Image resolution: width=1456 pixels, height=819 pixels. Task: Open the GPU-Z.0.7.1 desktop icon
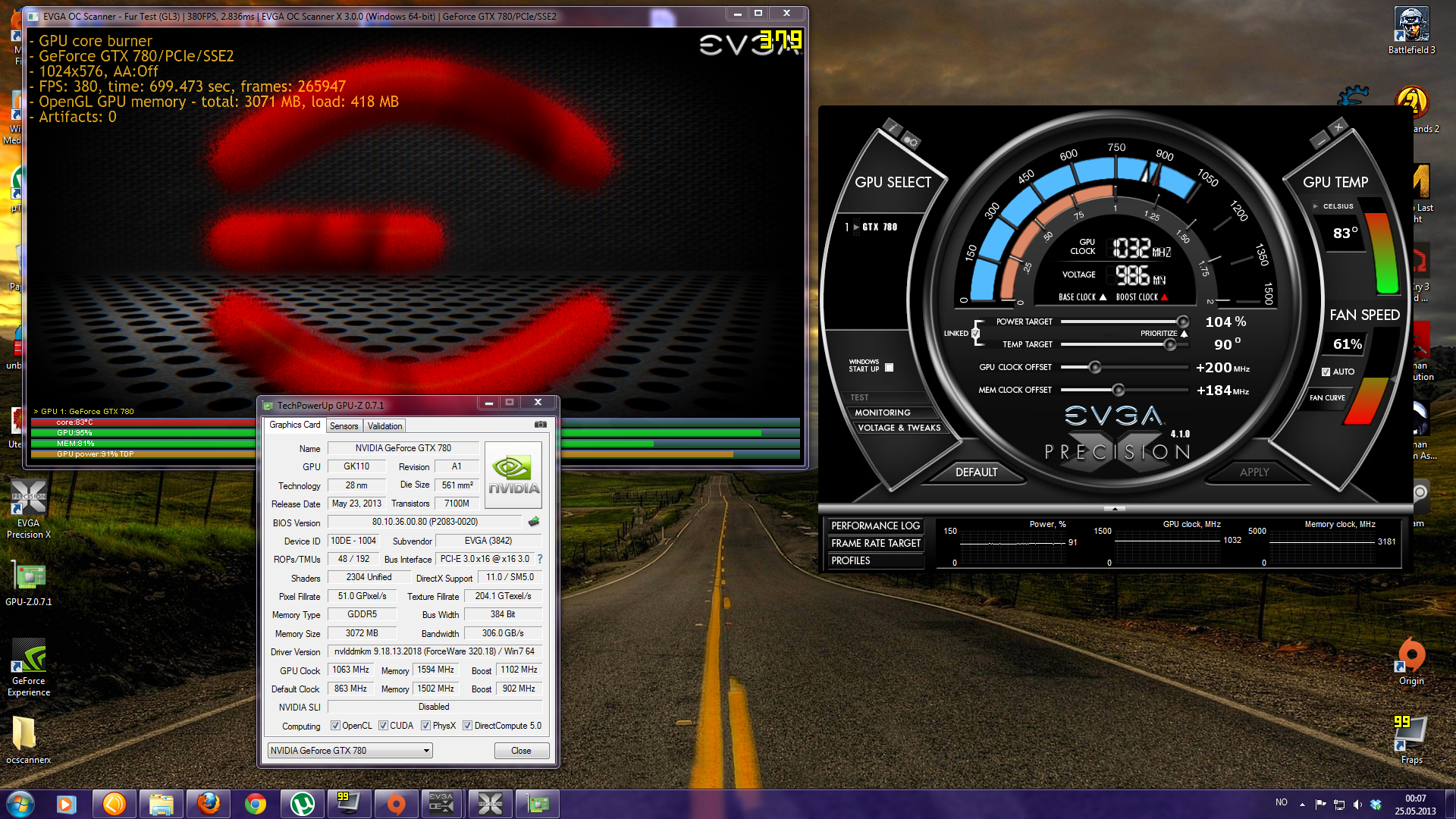point(29,585)
